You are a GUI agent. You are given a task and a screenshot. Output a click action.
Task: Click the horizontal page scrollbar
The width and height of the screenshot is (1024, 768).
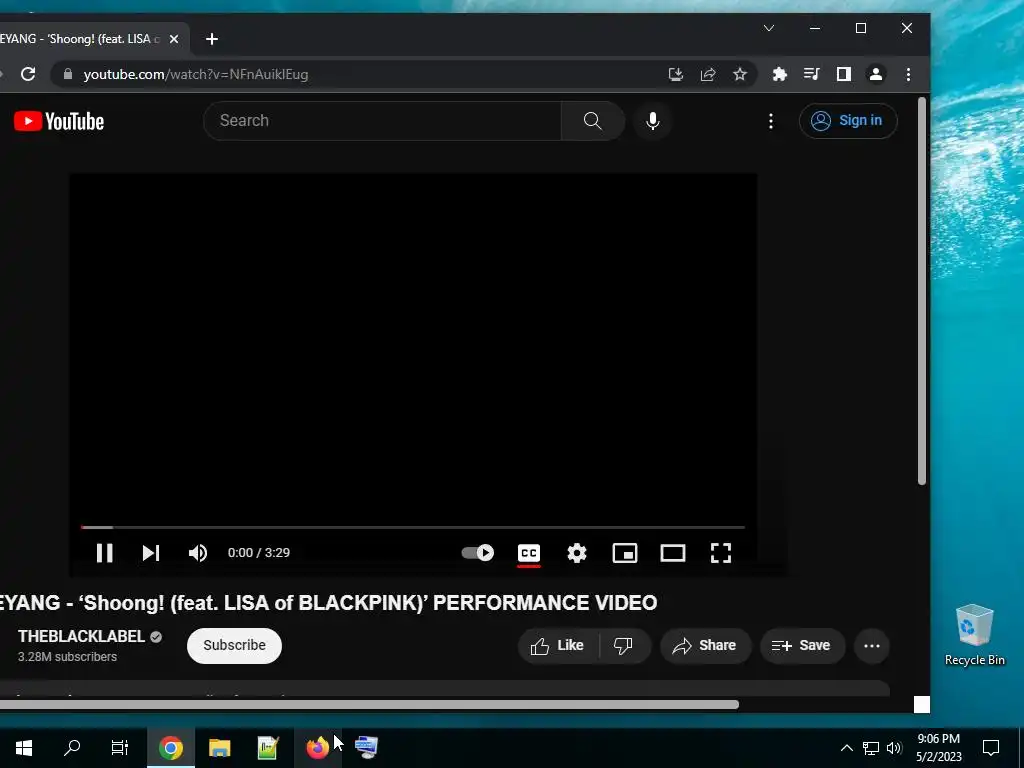[369, 705]
